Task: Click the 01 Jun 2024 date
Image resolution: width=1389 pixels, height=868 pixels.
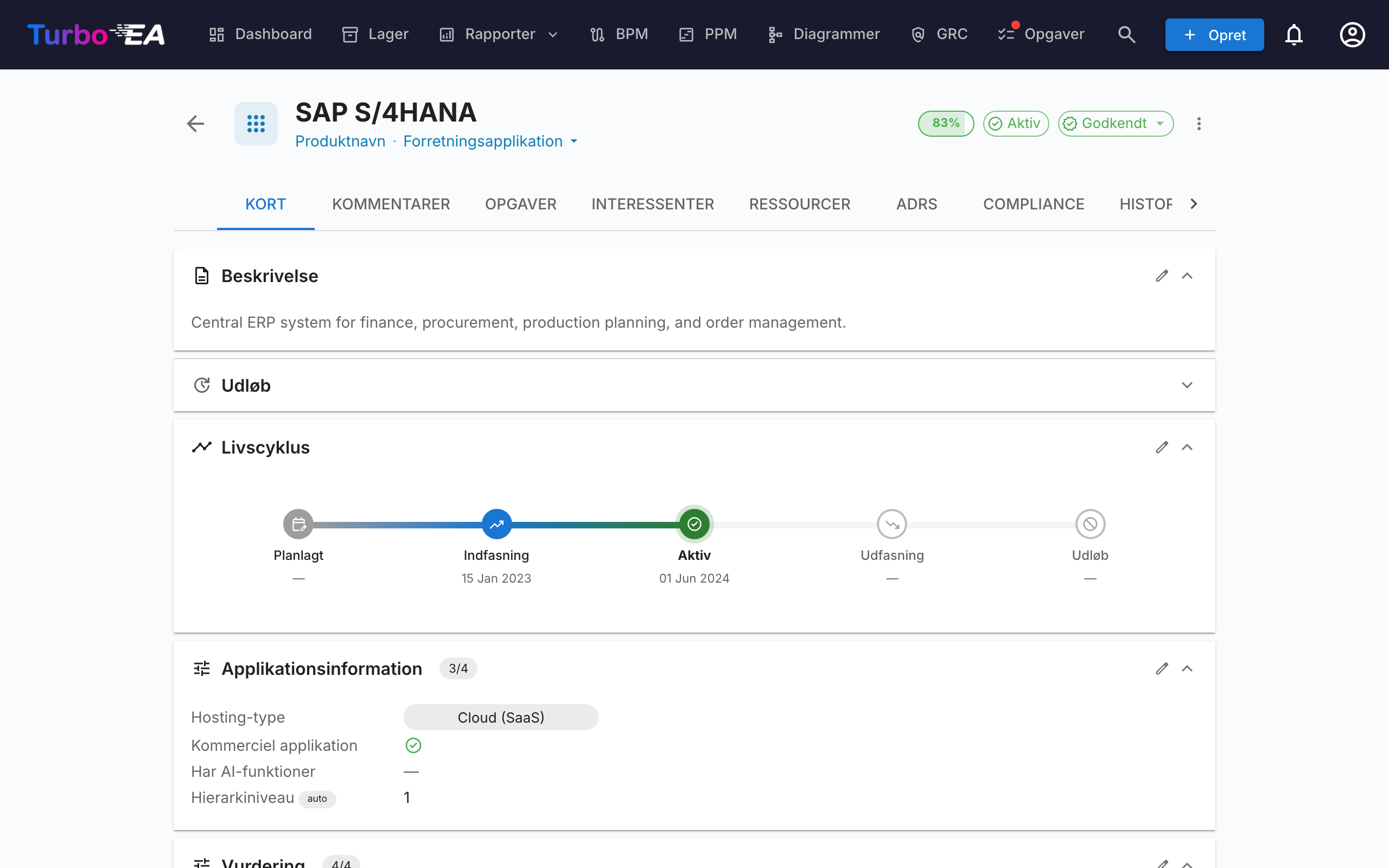Action: coord(694,578)
